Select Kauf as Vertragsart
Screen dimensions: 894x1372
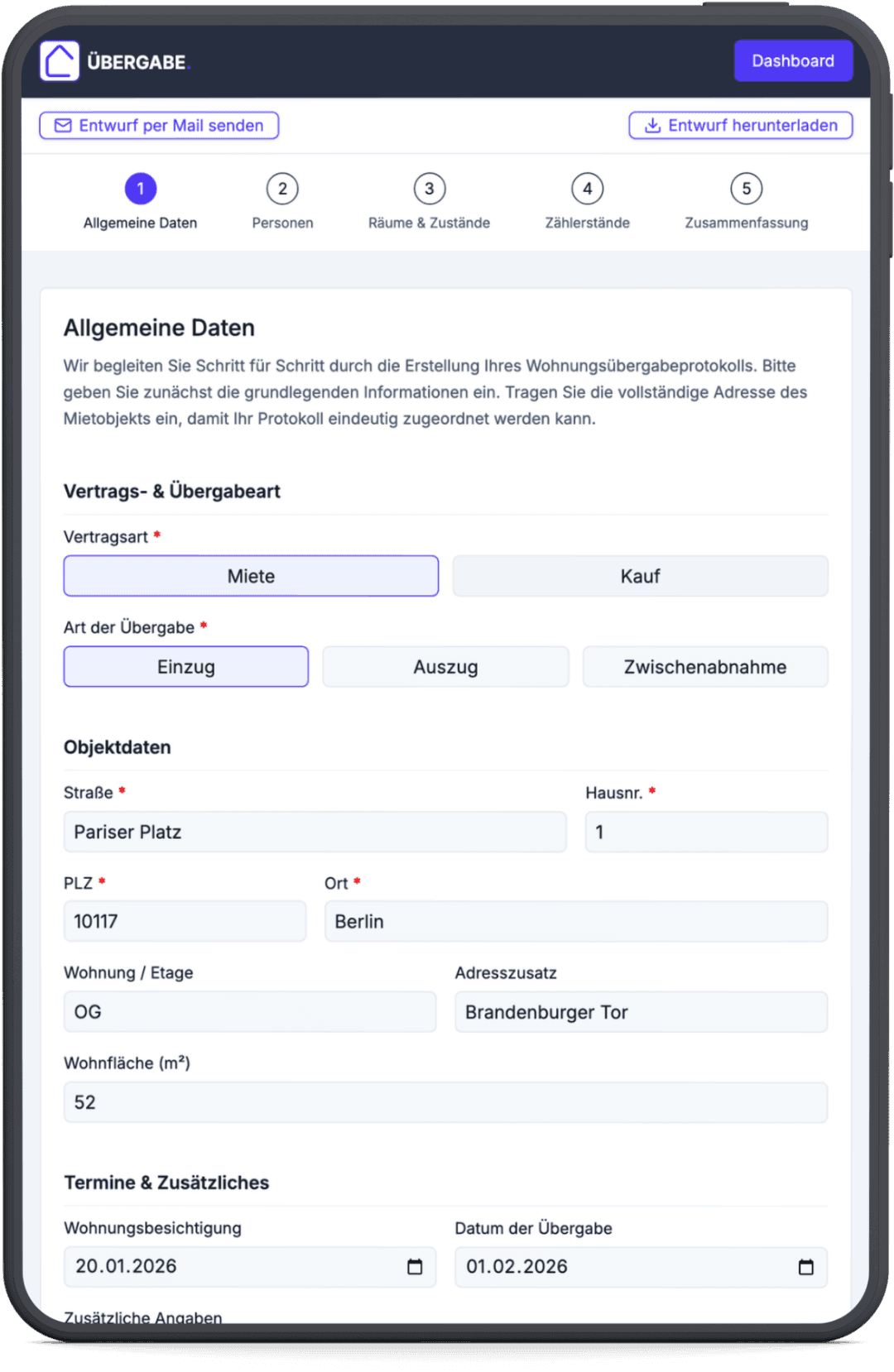(639, 575)
